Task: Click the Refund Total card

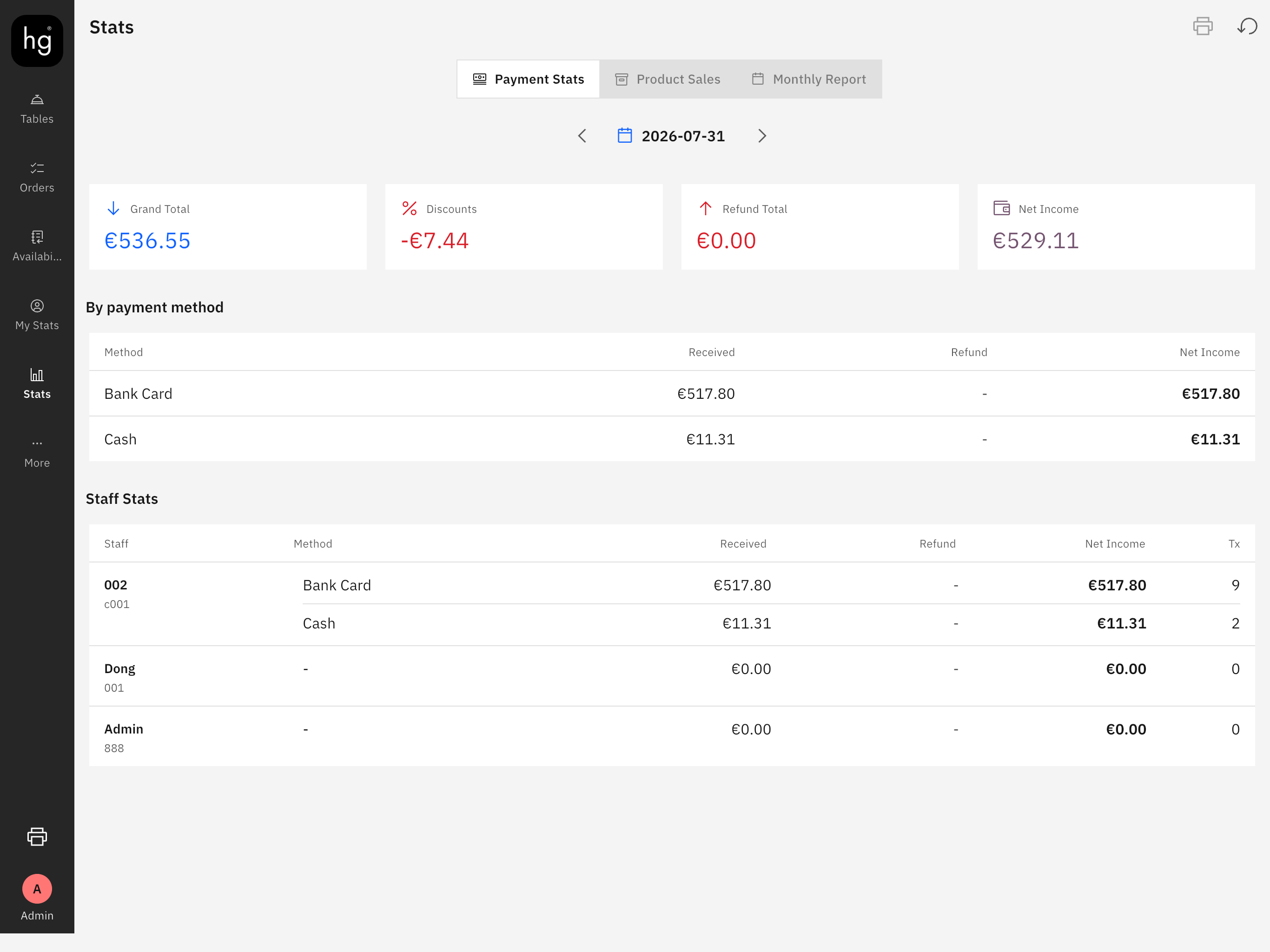Action: [820, 227]
